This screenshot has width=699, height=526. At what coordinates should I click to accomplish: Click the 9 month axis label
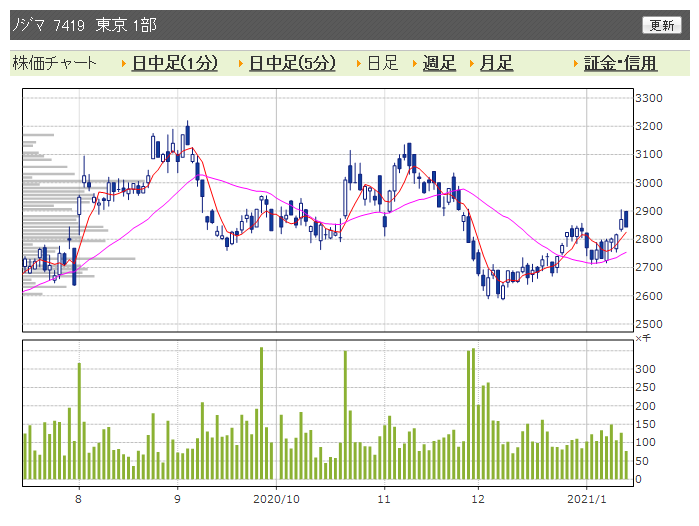[177, 499]
